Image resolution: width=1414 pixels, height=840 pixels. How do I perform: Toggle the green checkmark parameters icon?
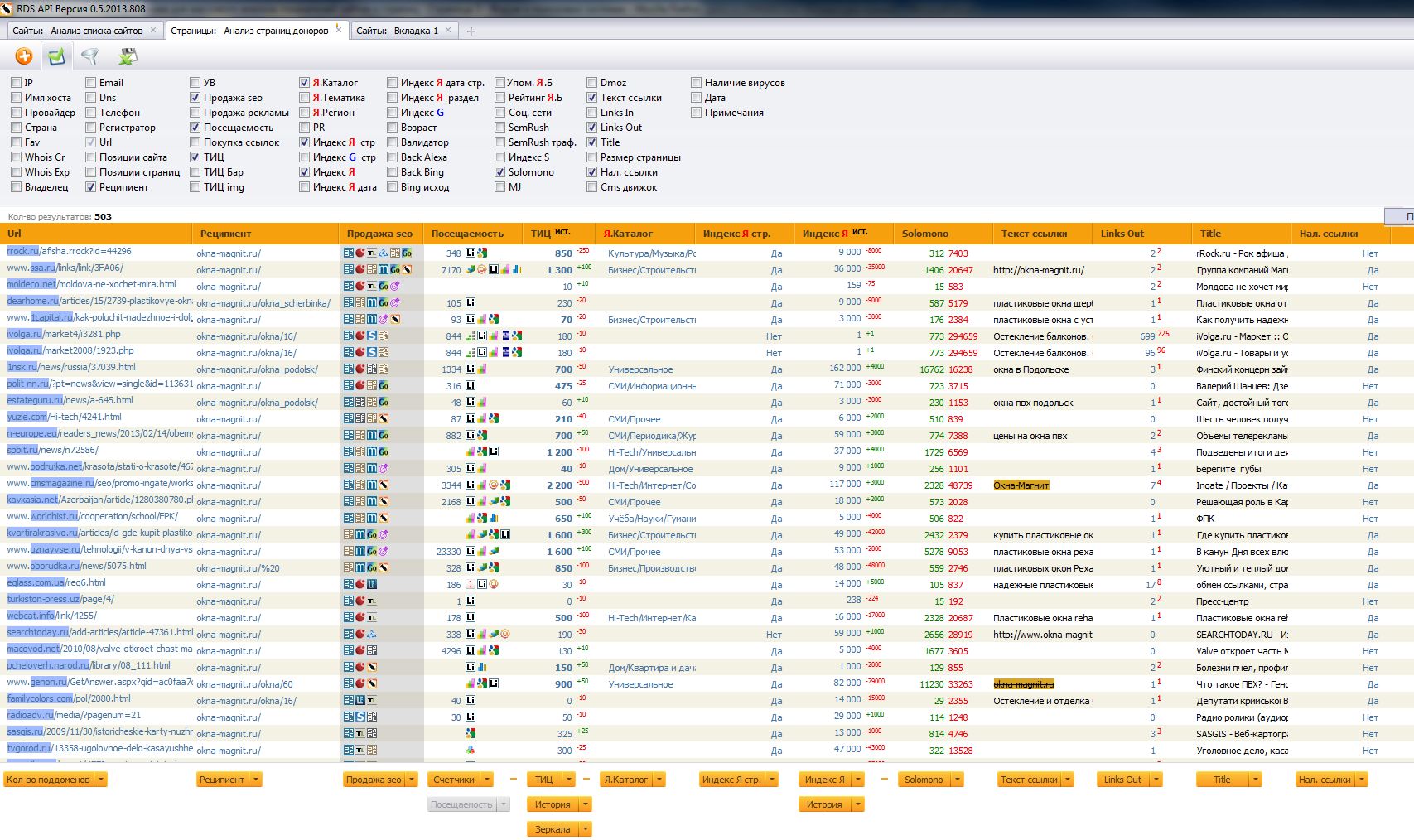[56, 56]
